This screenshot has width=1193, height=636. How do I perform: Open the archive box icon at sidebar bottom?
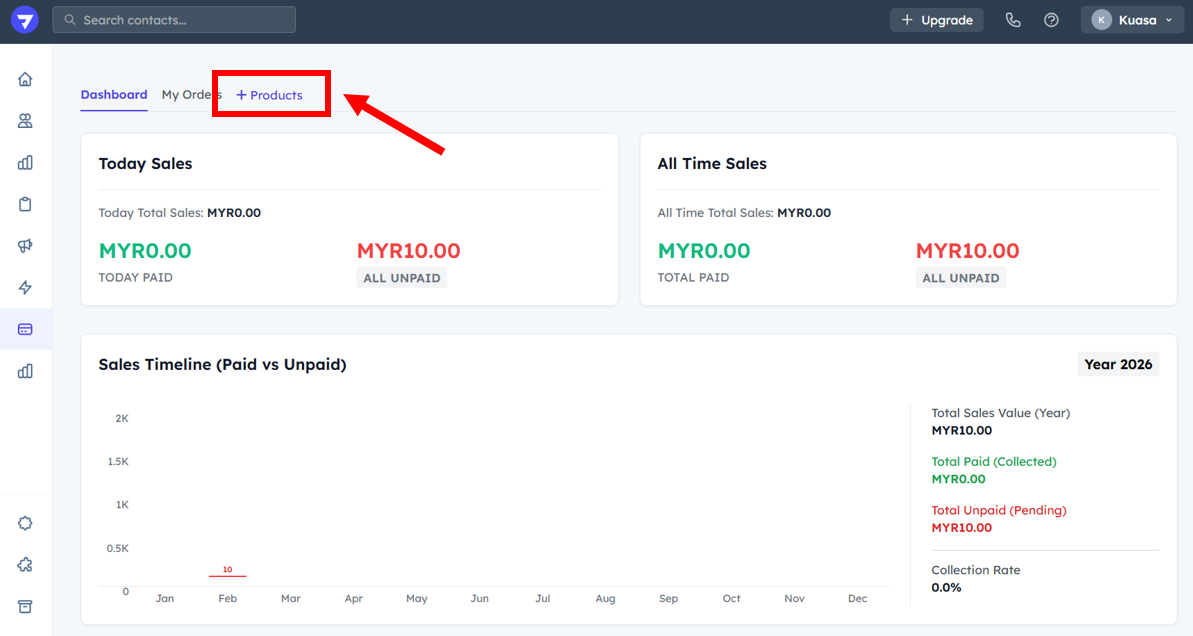click(25, 606)
